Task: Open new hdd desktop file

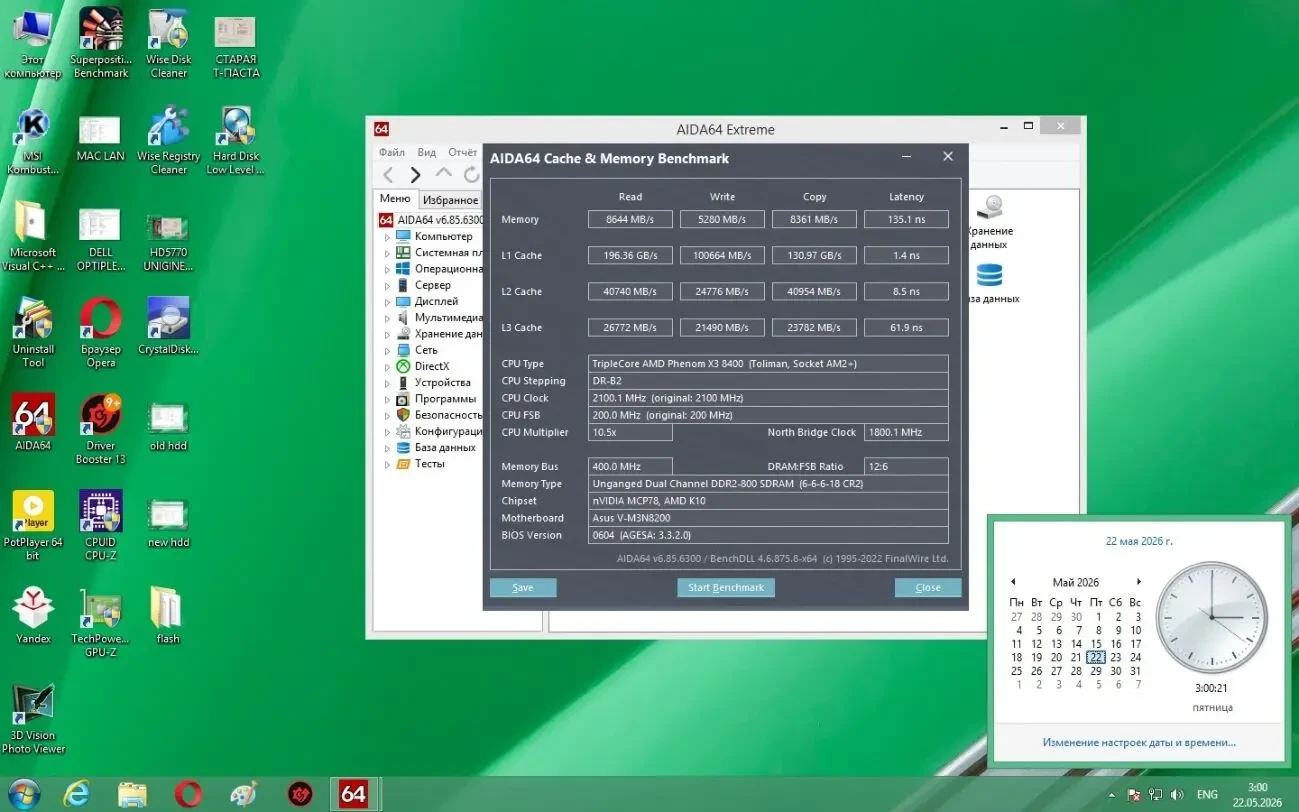Action: (169, 522)
